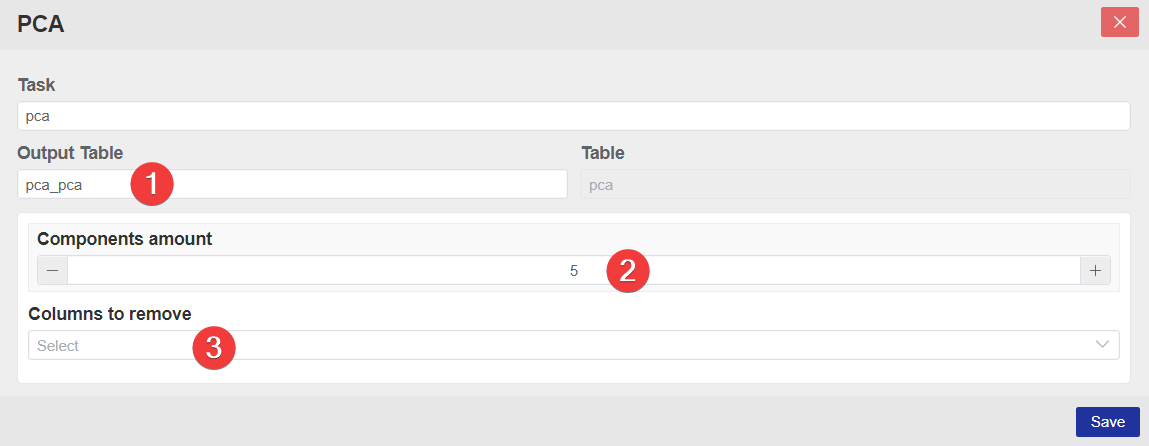This screenshot has width=1149, height=446.
Task: Click the Select placeholder in Columns to remove
Action: coord(58,346)
